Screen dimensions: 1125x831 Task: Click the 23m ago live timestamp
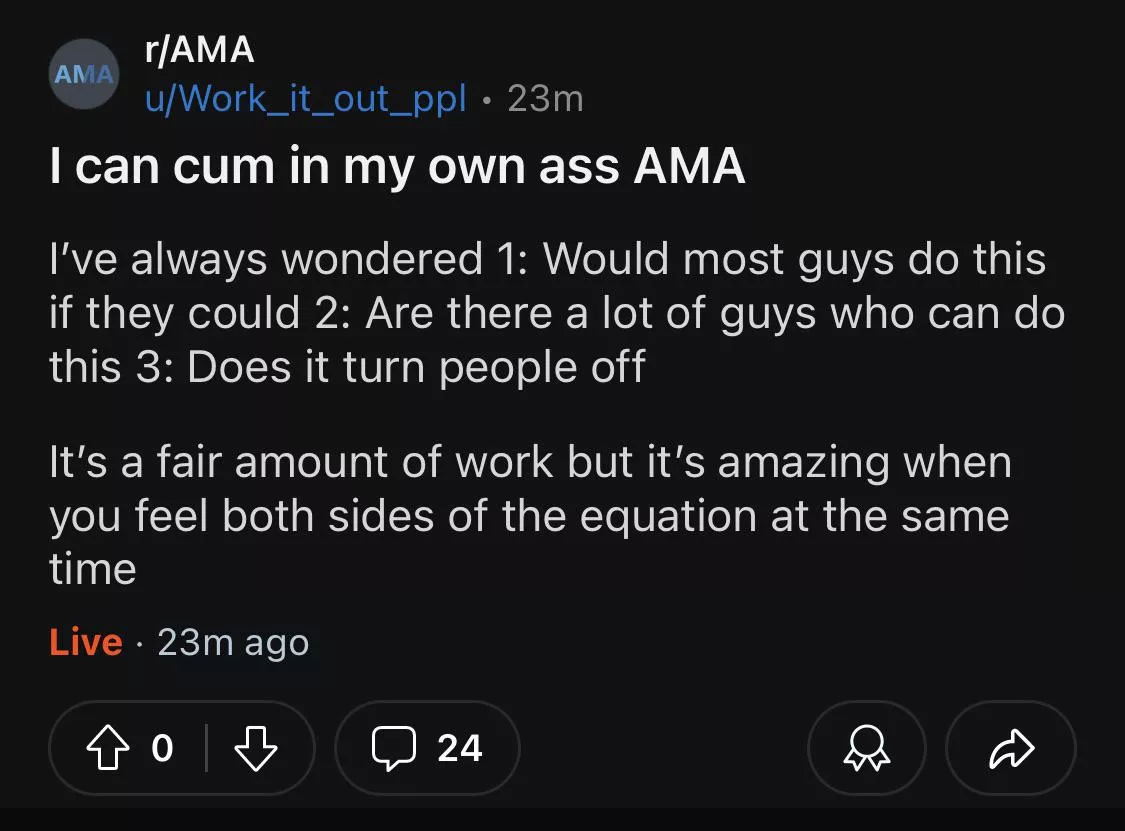233,642
